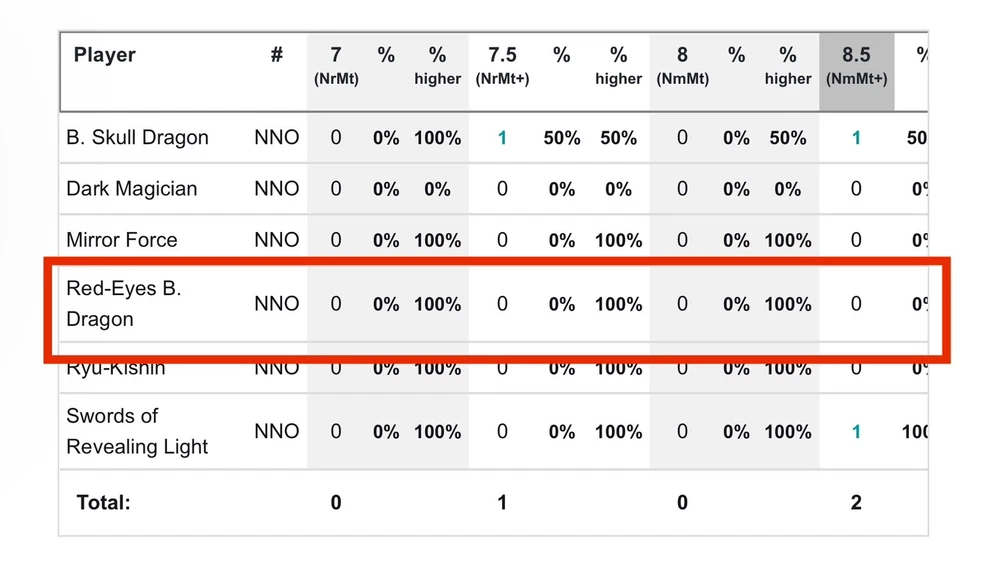Click the 50% value under 7.5 for B. Skull Dragon

[562, 138]
